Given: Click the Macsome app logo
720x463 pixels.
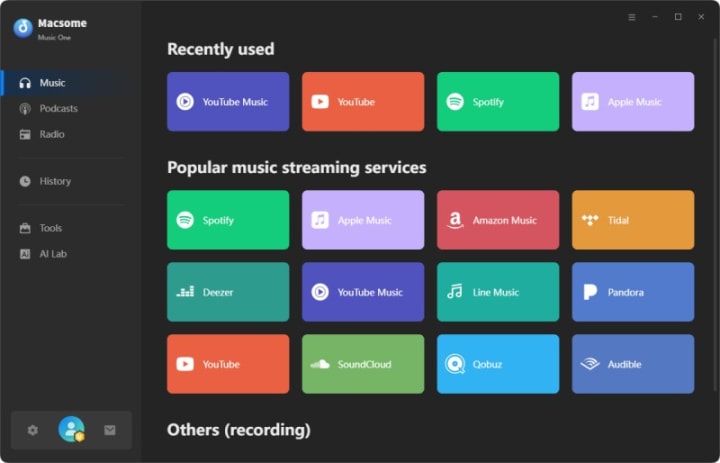Looking at the screenshot, I should (23, 28).
